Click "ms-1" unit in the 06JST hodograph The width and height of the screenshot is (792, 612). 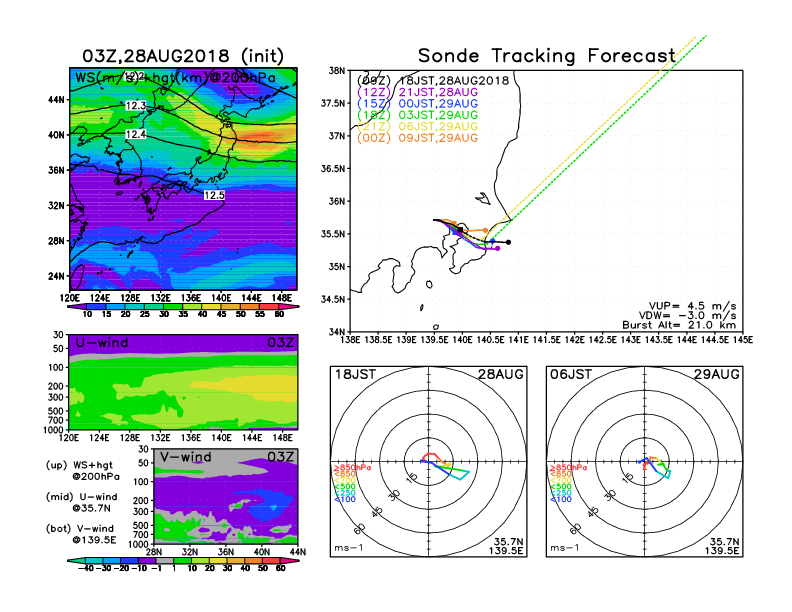(x=565, y=548)
